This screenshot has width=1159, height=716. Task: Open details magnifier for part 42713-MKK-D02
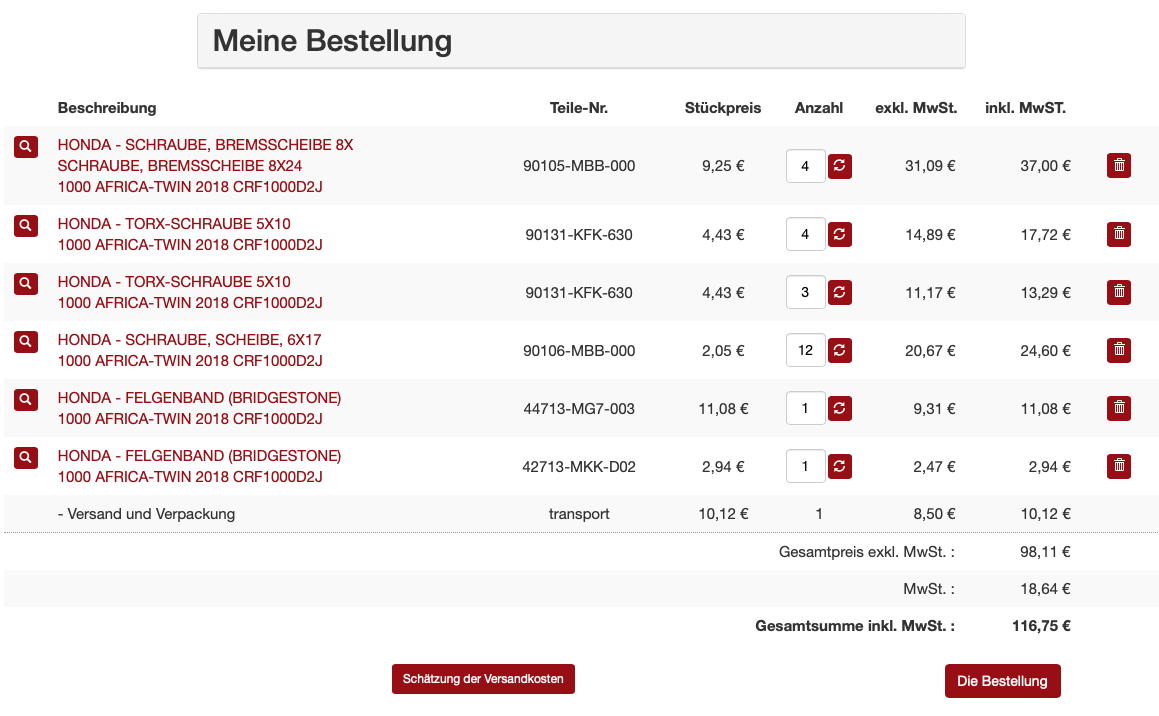[x=26, y=458]
